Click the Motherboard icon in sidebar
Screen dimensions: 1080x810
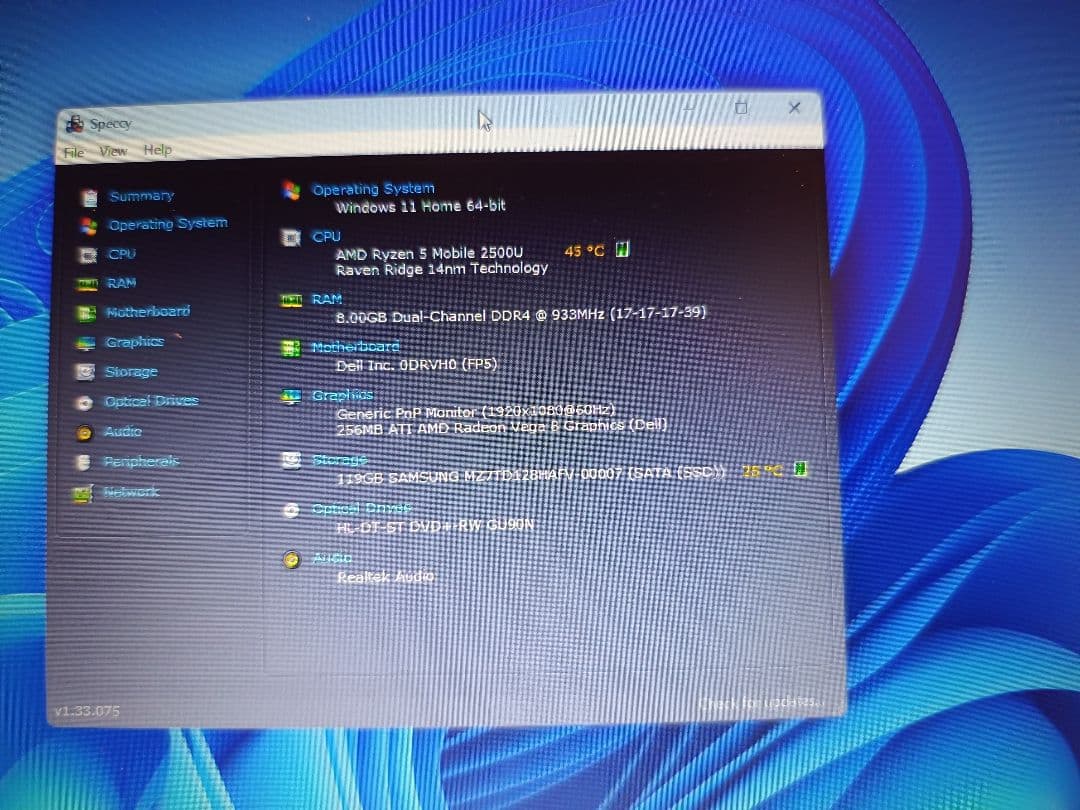pos(88,313)
